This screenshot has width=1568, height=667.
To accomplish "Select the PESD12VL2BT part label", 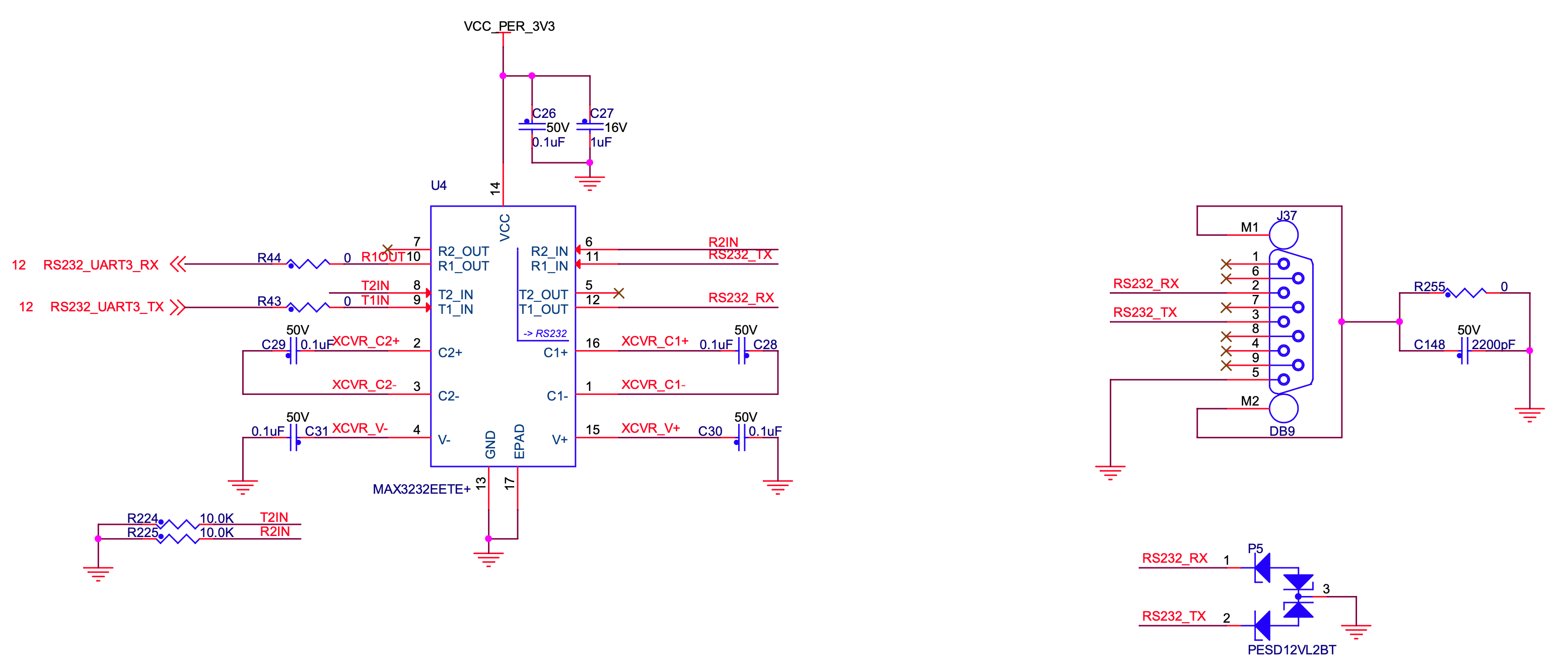I will (1292, 650).
